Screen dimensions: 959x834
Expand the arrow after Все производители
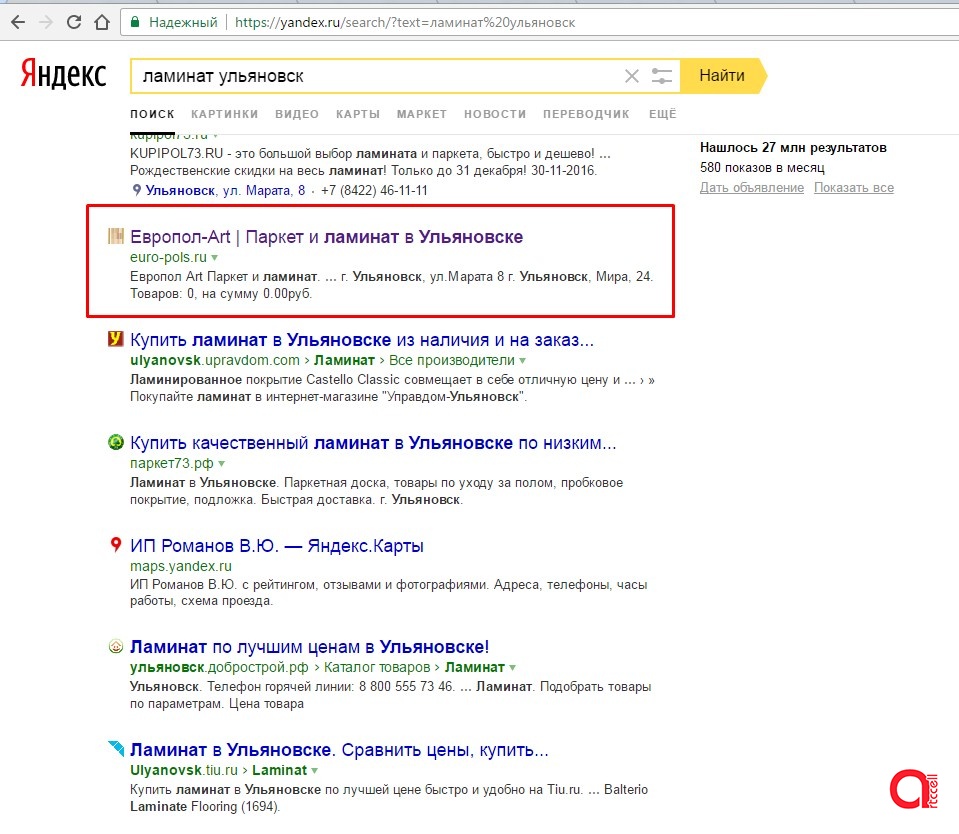[522, 361]
